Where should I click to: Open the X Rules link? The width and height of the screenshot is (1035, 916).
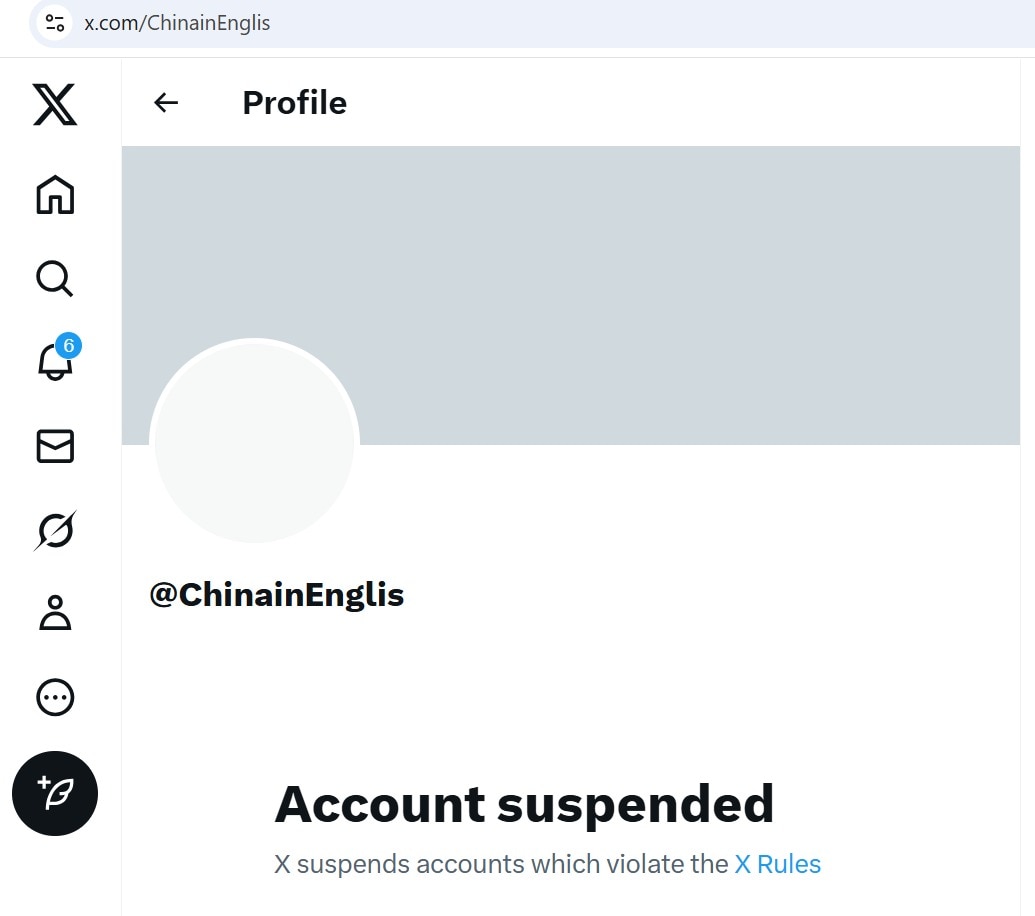coord(778,864)
